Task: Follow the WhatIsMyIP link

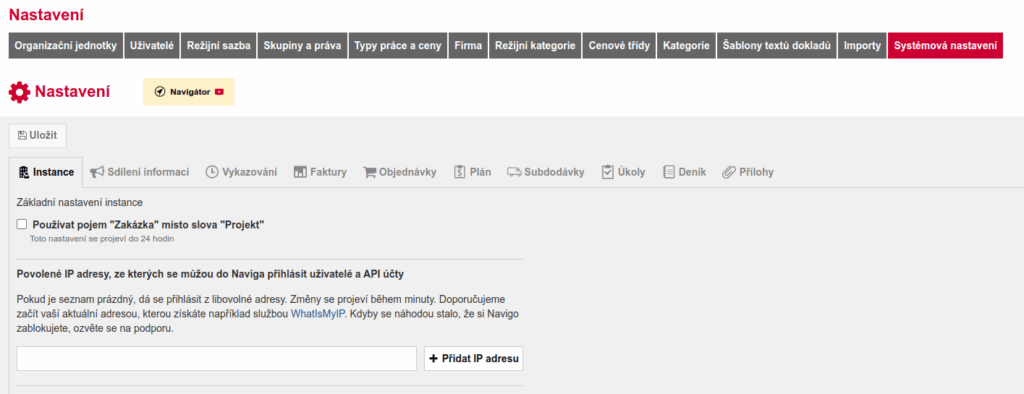Action: pos(317,314)
